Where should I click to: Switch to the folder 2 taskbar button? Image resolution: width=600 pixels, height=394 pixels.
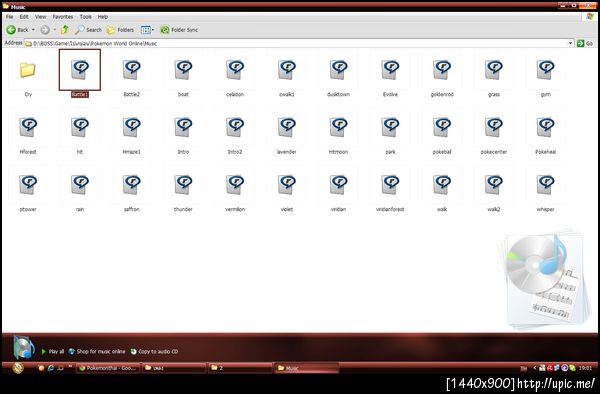pos(240,368)
